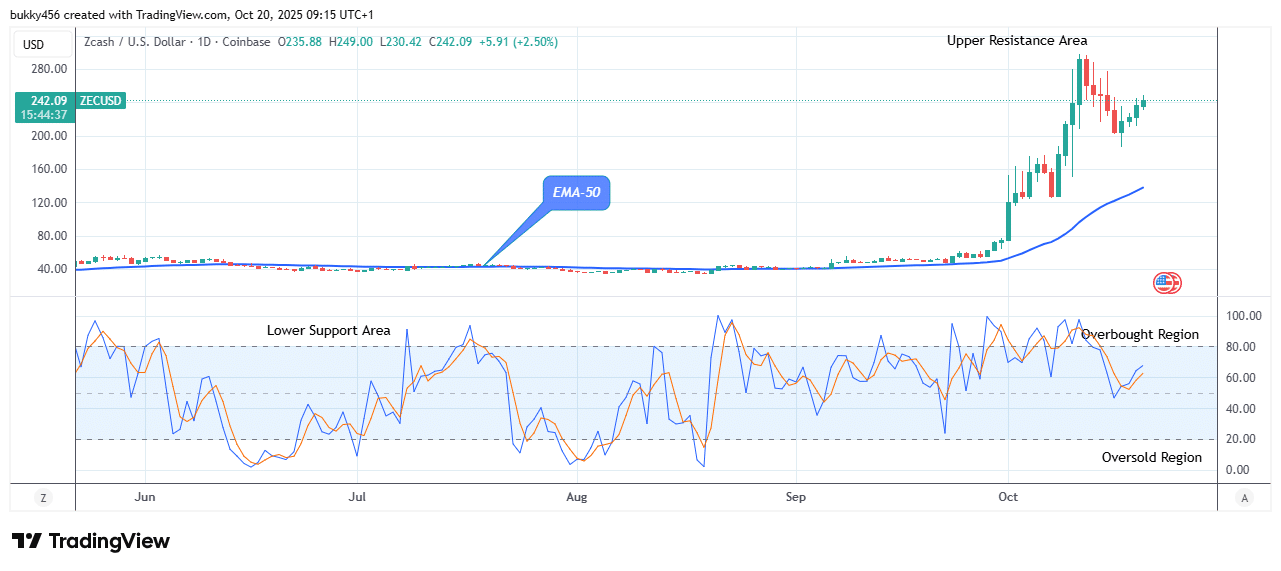Select the Upper Resistance Area text label
This screenshot has height=571, width=1281.
[1017, 41]
